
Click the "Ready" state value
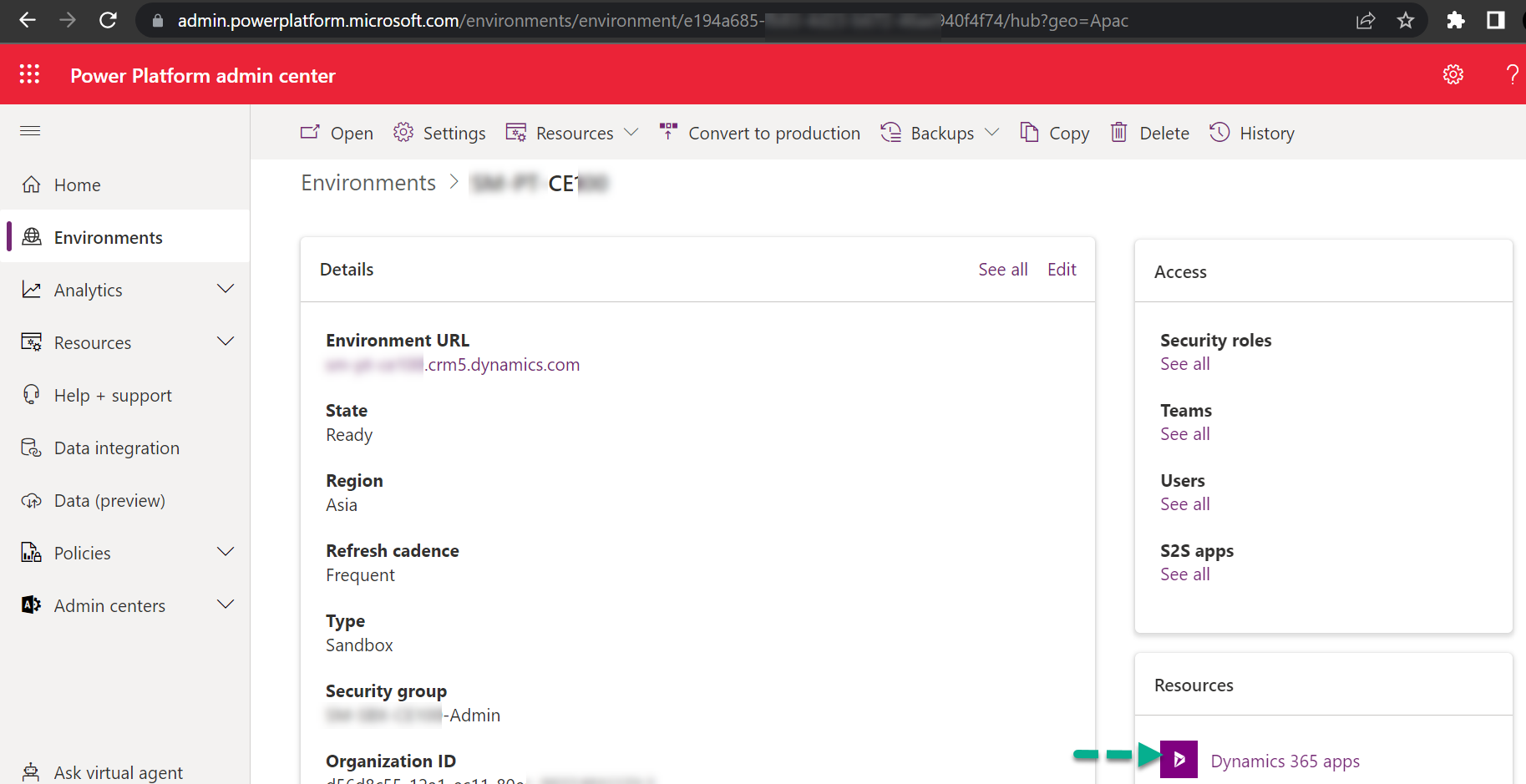(x=349, y=435)
